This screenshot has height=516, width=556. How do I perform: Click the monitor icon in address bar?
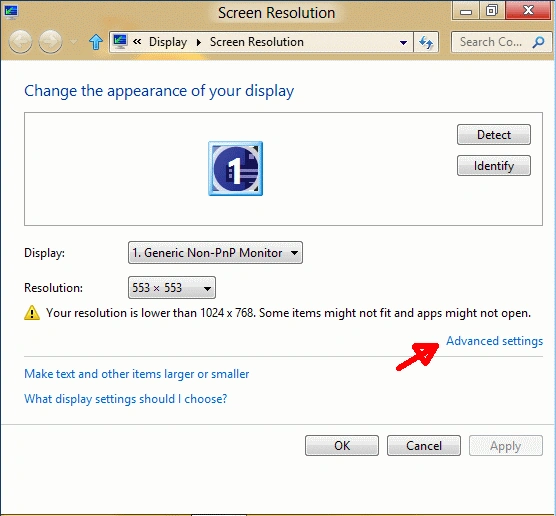[x=120, y=41]
